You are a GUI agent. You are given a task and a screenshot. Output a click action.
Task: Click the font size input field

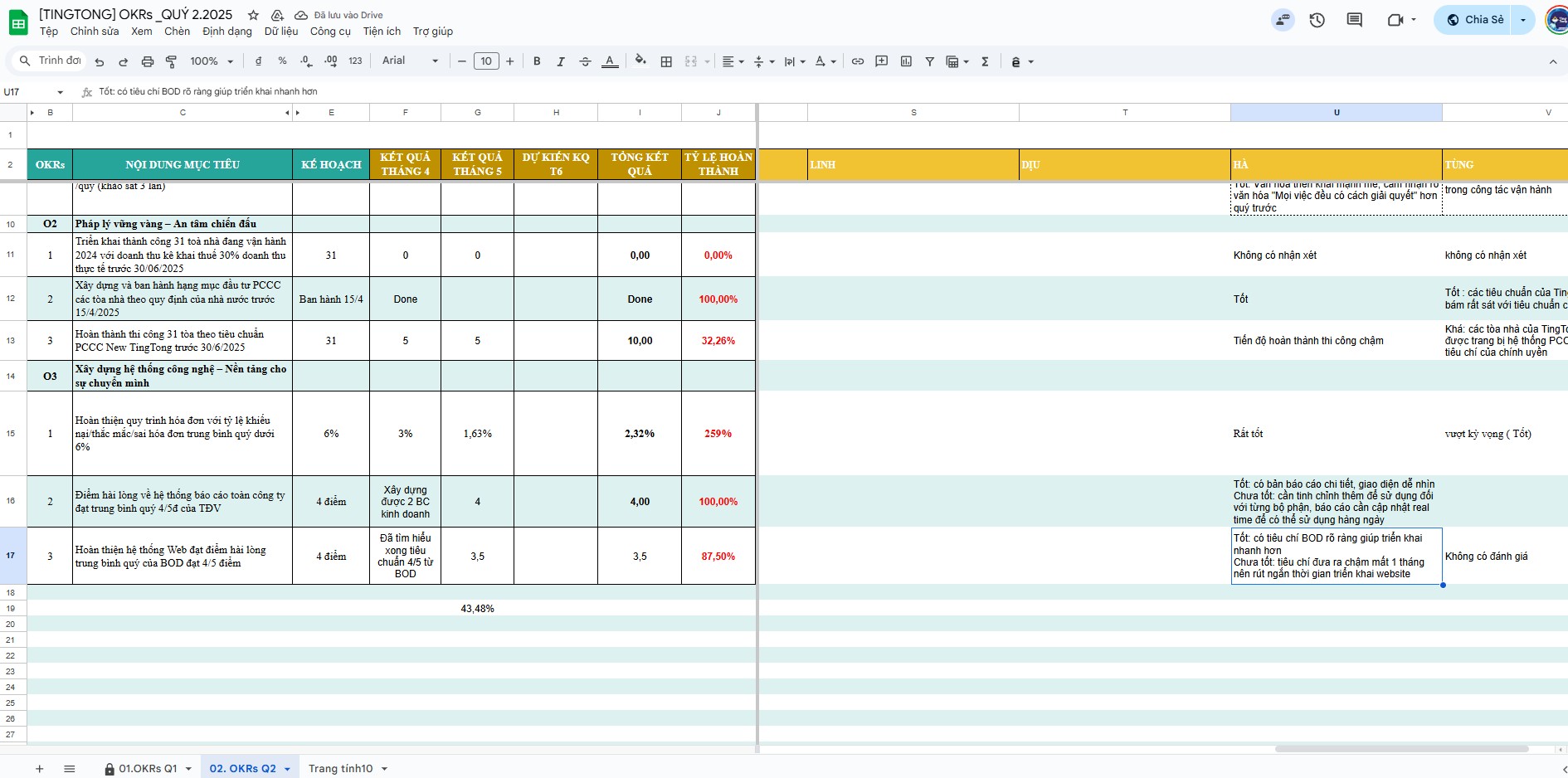pyautogui.click(x=486, y=61)
